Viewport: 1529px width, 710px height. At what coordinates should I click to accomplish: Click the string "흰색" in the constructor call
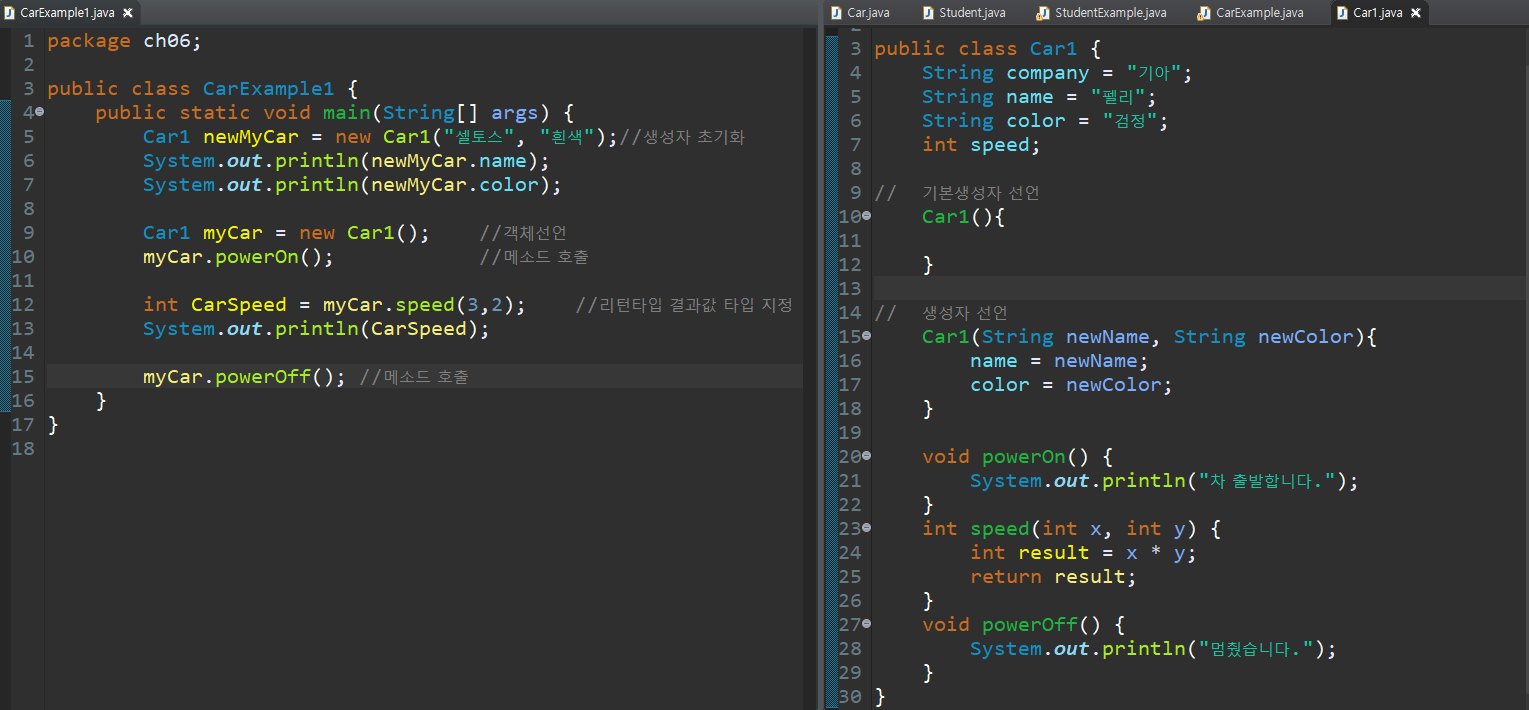tap(568, 137)
